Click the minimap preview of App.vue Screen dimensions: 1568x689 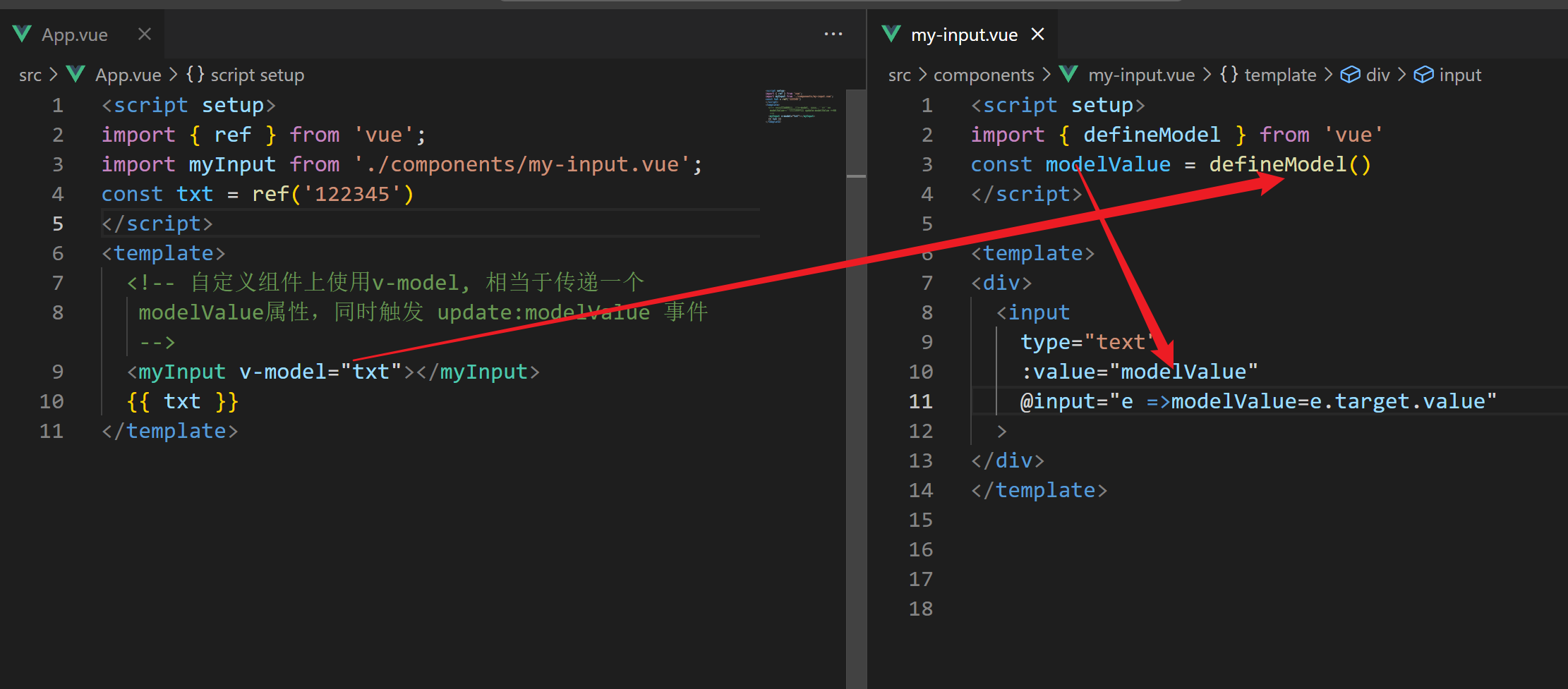pyautogui.click(x=802, y=106)
